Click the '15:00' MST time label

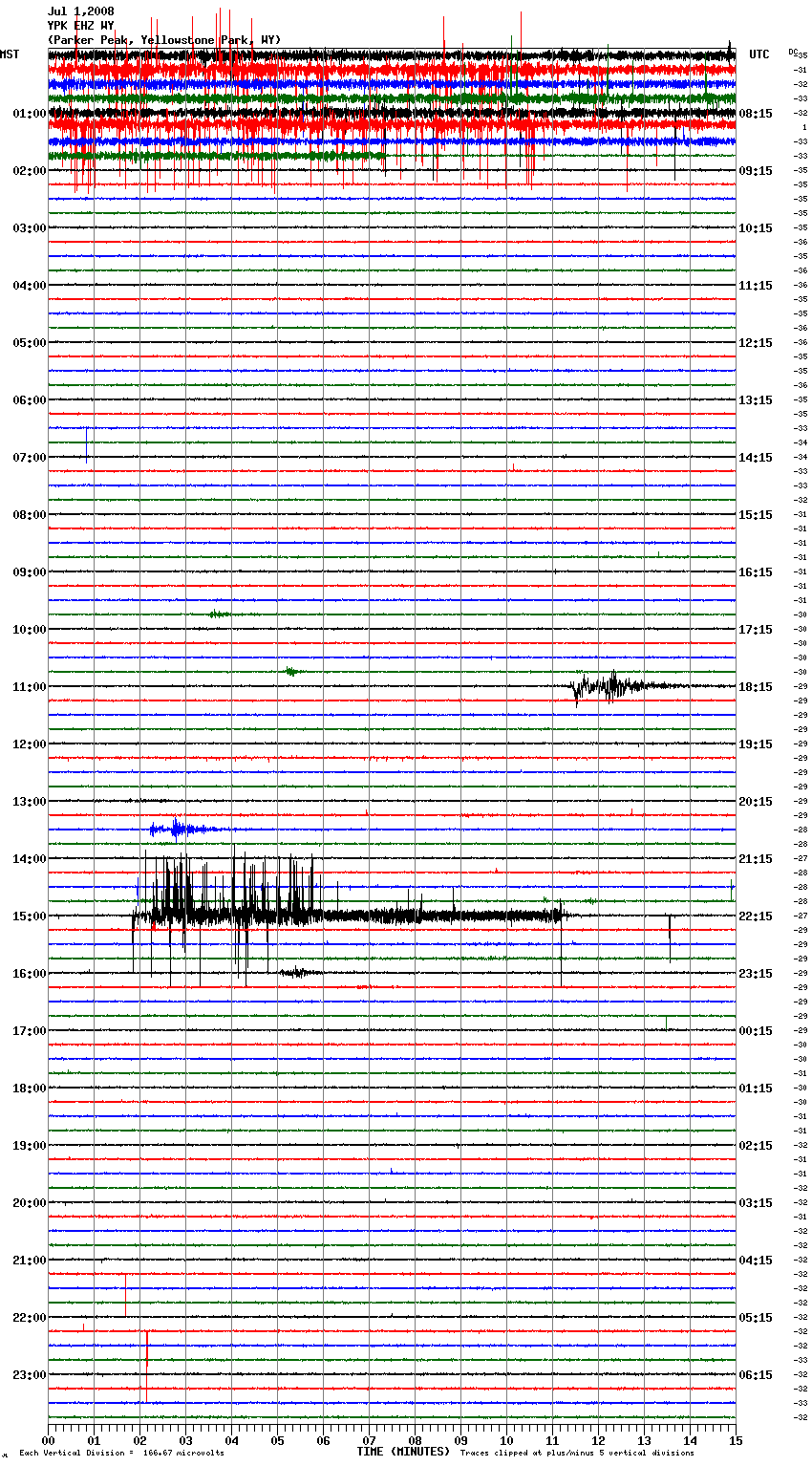coord(29,916)
